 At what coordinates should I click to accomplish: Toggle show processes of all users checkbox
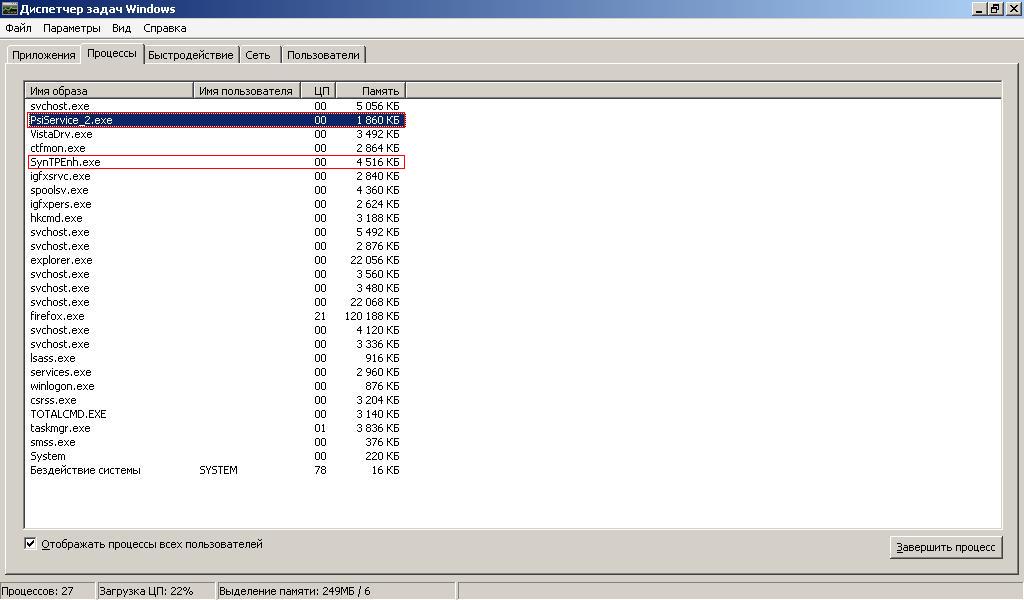point(31,544)
